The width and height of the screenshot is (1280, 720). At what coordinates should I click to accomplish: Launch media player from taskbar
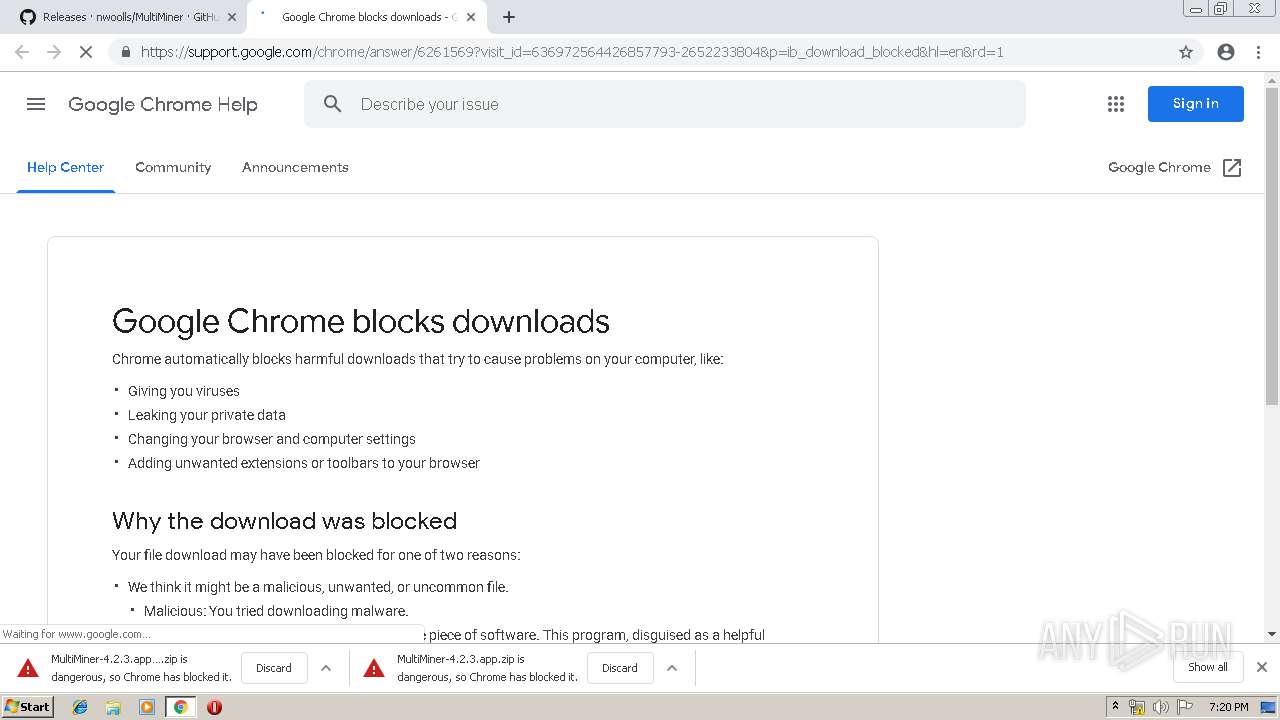pyautogui.click(x=147, y=707)
